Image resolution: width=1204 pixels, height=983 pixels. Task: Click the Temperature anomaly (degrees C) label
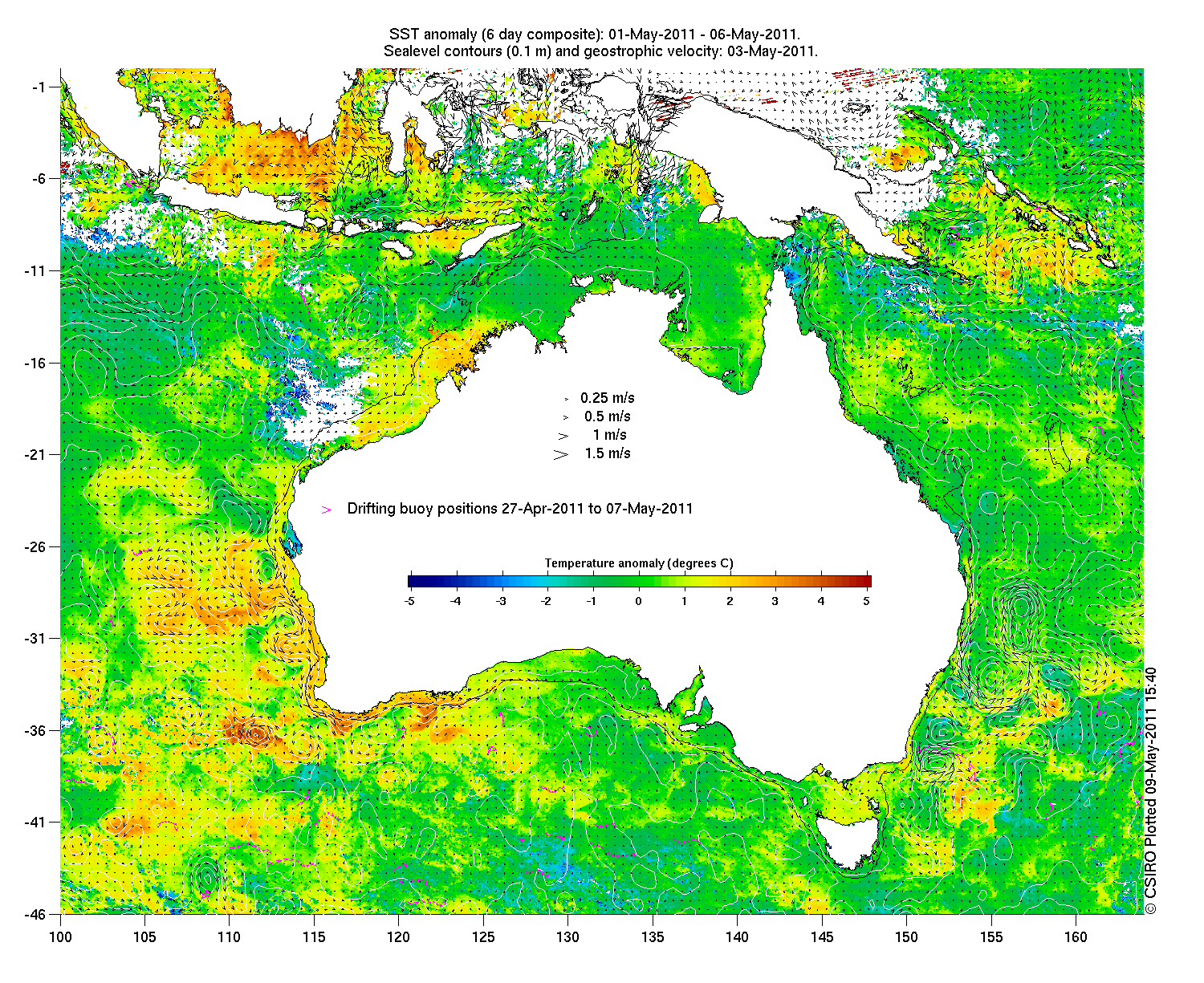point(639,563)
